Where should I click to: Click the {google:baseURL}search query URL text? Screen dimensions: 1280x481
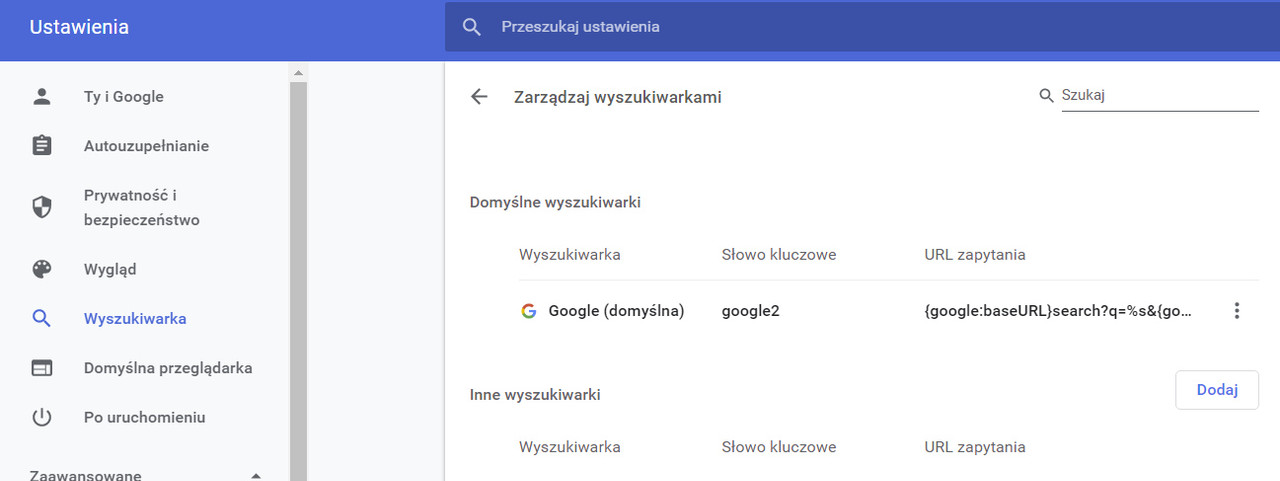1058,311
